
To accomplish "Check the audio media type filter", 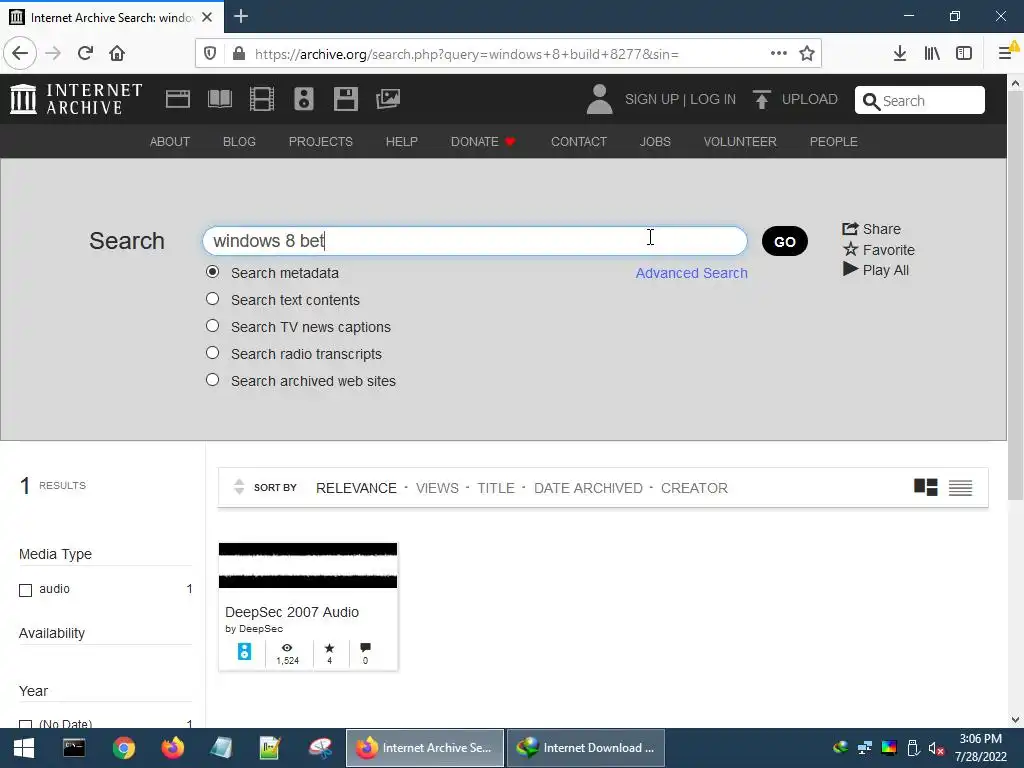I will coord(25,590).
